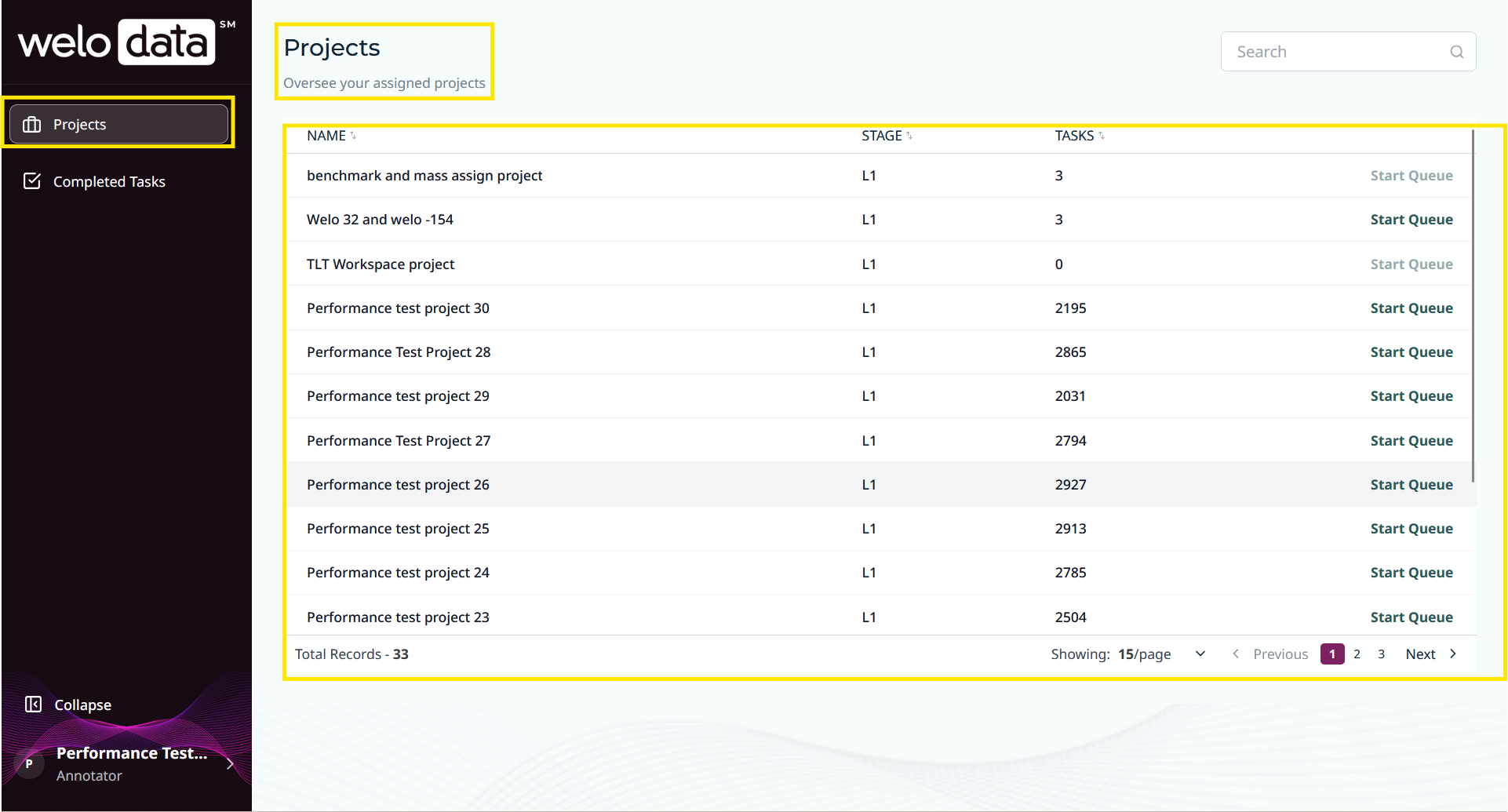Image resolution: width=1508 pixels, height=812 pixels.
Task: Open the Projects menu item
Action: click(118, 125)
